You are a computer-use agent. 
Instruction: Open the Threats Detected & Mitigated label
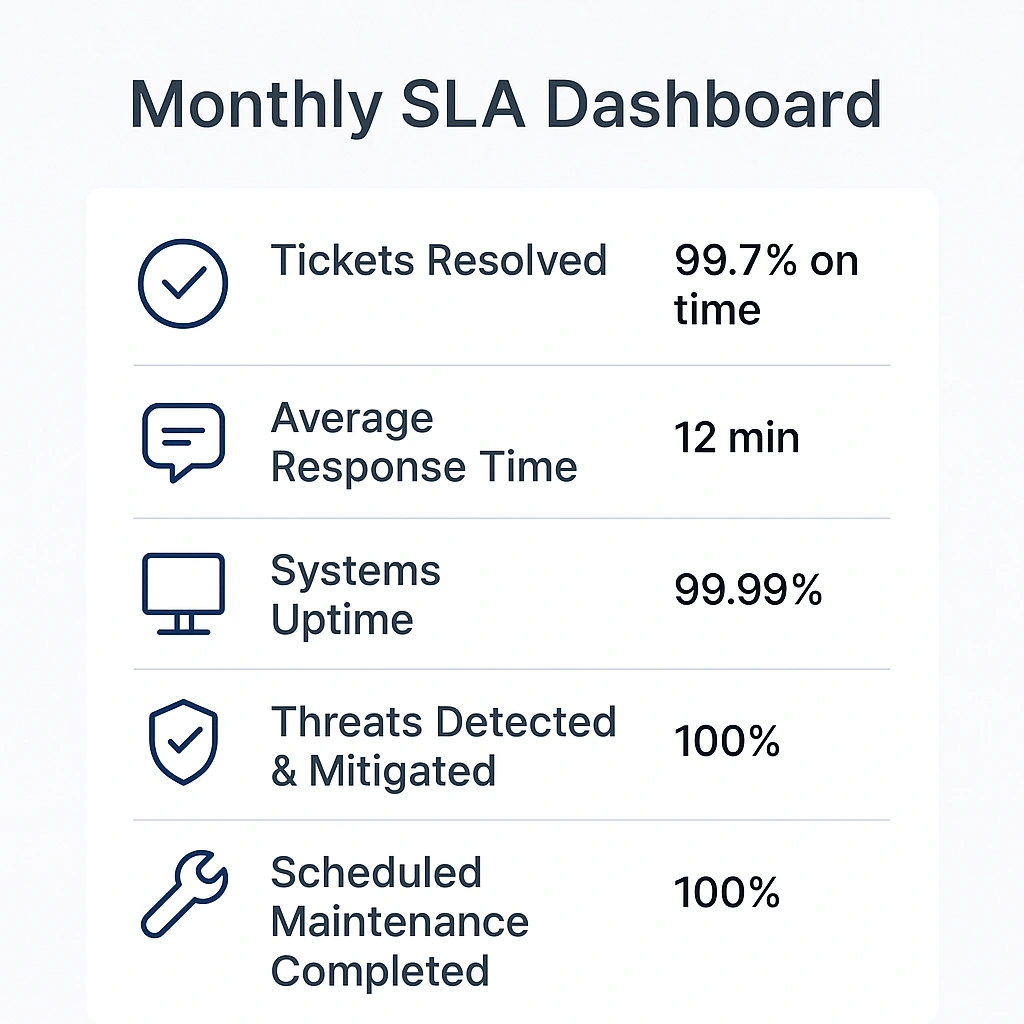443,746
